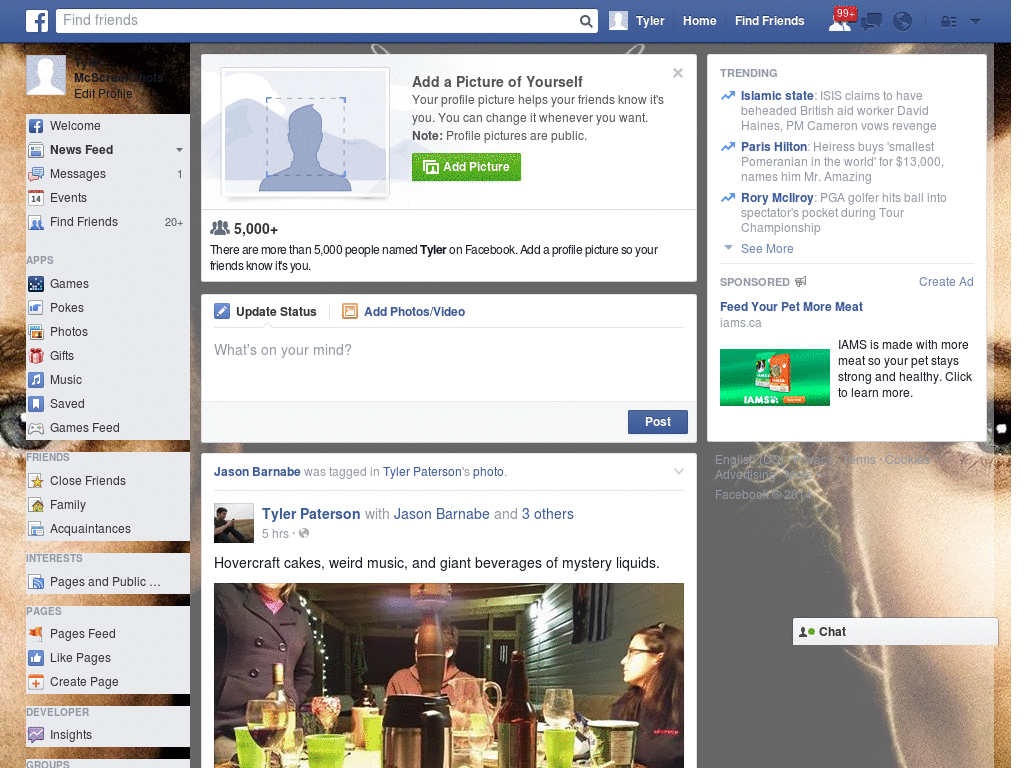The image size is (1024, 768).
Task: Click the Close Friends star icon
Action: [36, 481]
